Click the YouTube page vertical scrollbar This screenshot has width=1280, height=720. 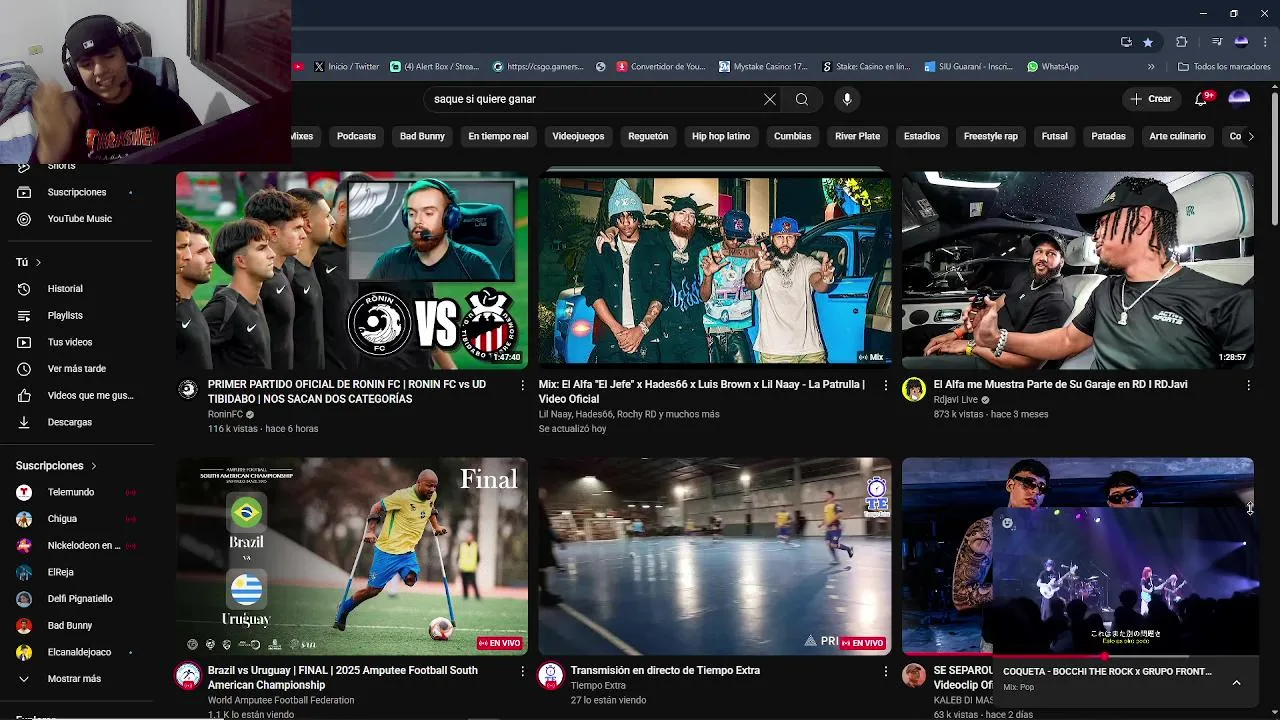[1274, 157]
